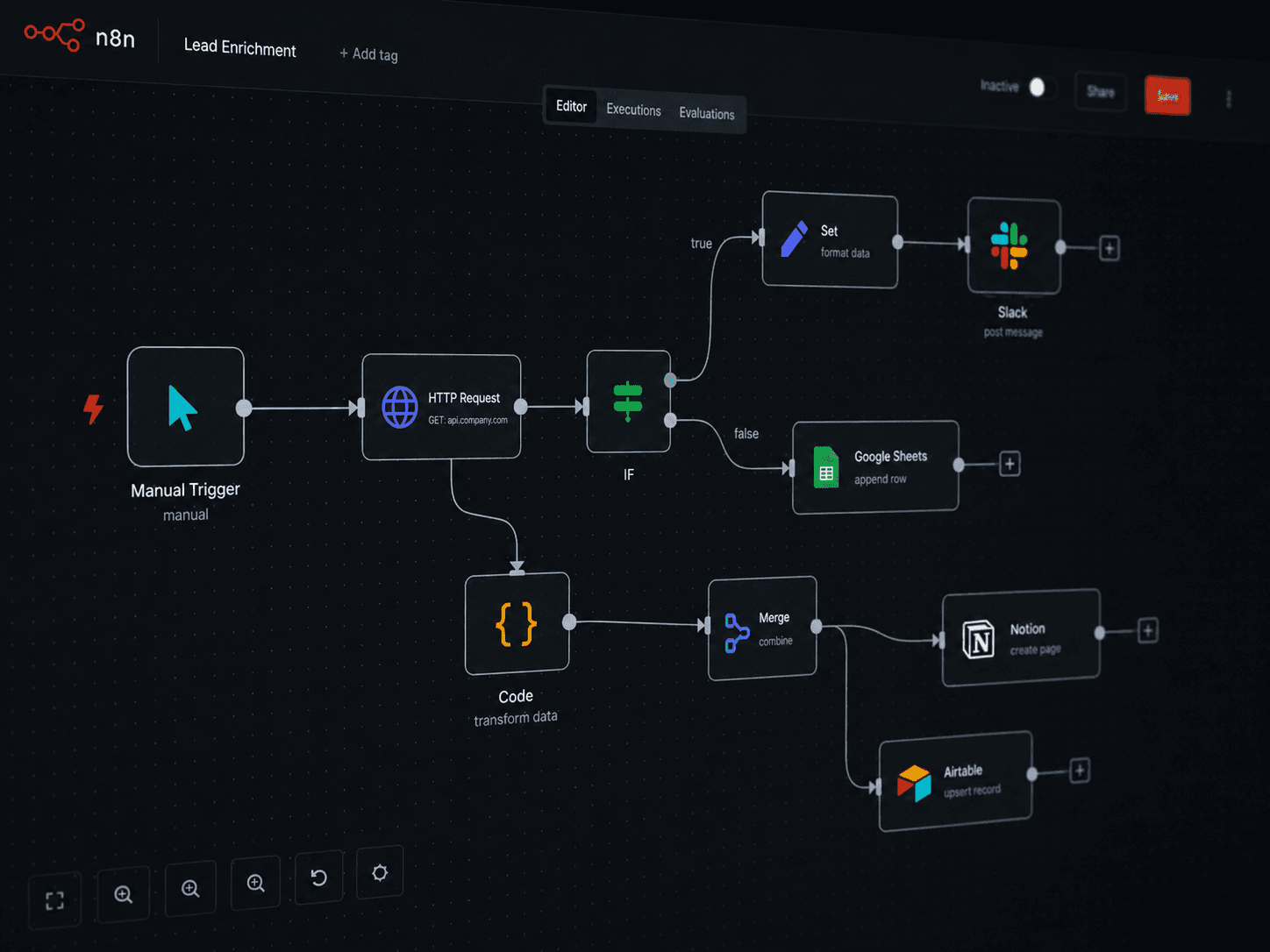Image resolution: width=1270 pixels, height=952 pixels.
Task: Switch to the Editor tab
Action: (571, 106)
